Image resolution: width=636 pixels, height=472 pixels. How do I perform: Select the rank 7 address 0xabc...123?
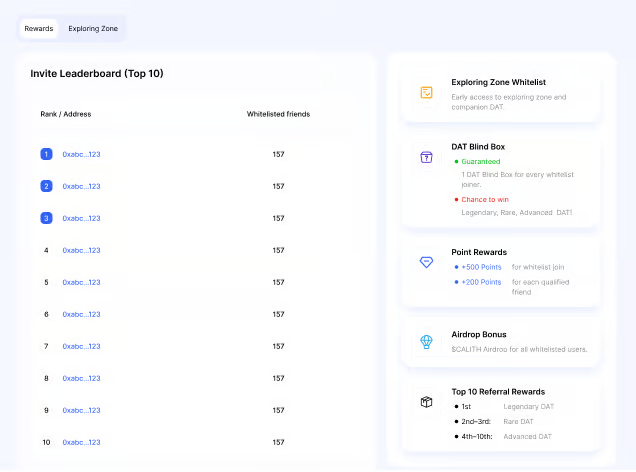(x=81, y=346)
